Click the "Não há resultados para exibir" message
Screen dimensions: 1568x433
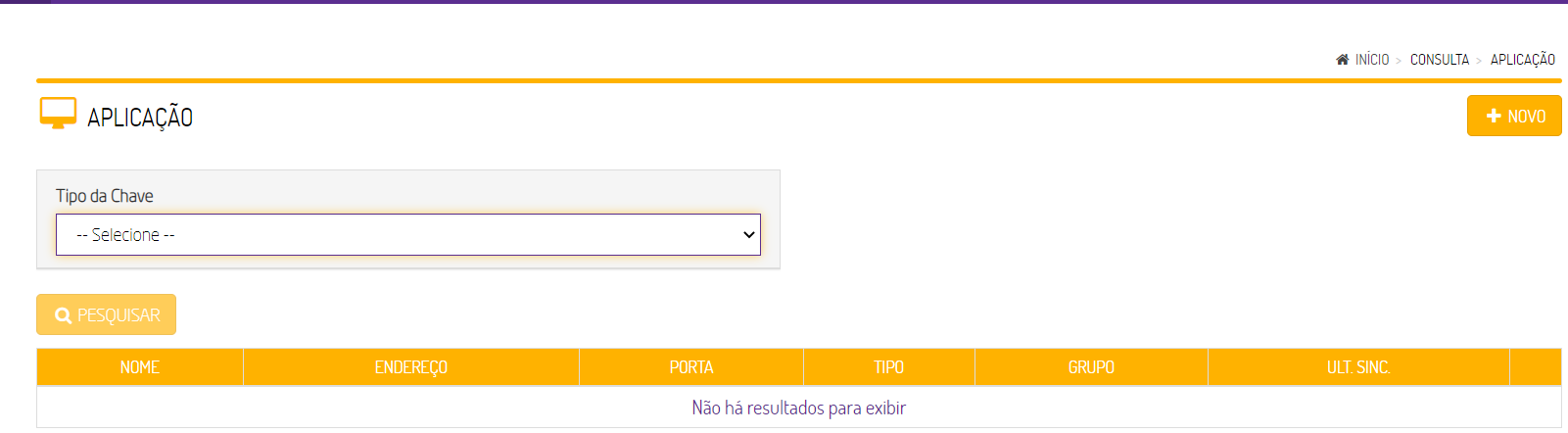[x=798, y=408]
